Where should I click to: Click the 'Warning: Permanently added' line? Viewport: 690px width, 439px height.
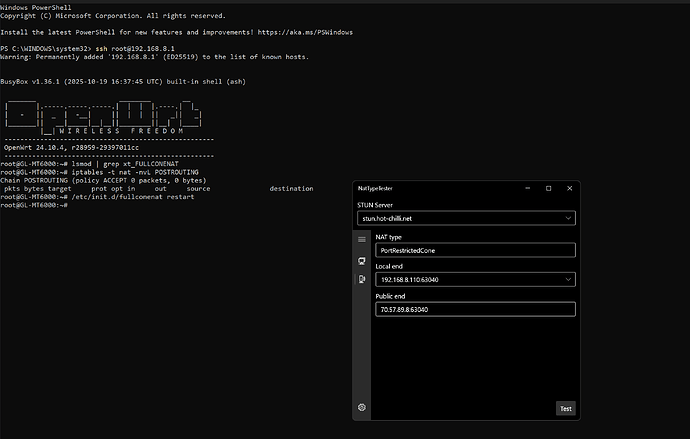(154, 57)
